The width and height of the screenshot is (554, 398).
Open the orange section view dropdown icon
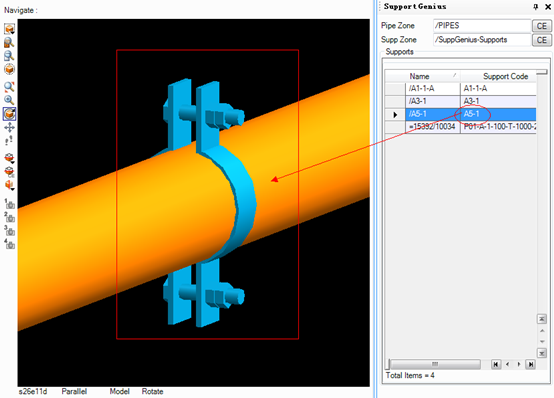point(9,185)
